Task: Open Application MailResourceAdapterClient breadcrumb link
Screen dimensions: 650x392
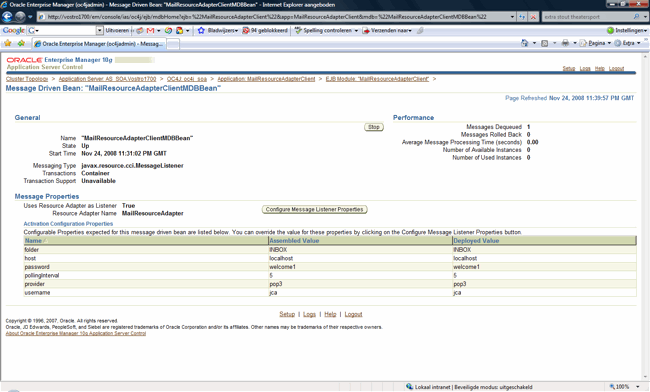Action: 266,79
